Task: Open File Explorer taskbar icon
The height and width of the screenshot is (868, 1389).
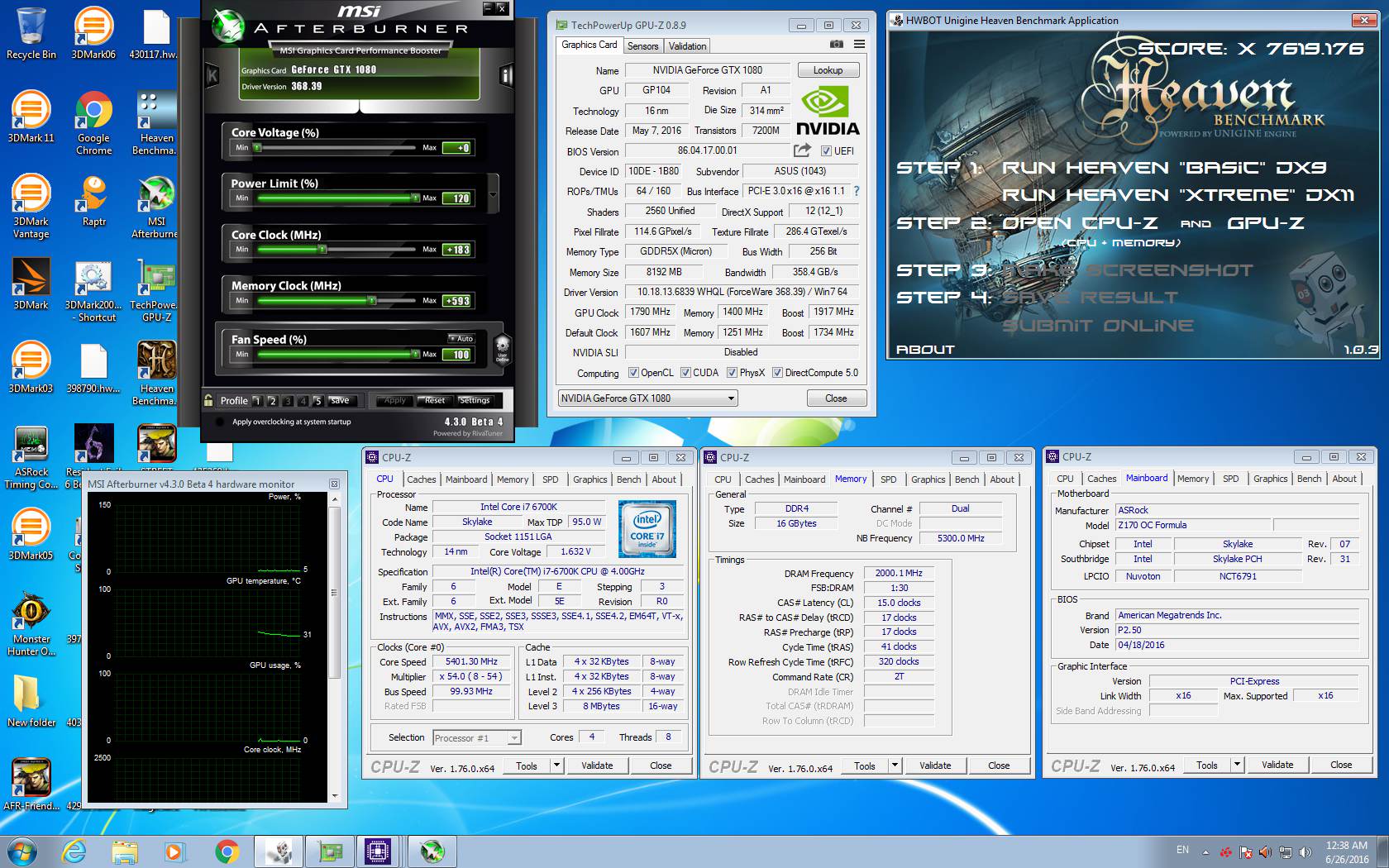Action: [x=124, y=851]
